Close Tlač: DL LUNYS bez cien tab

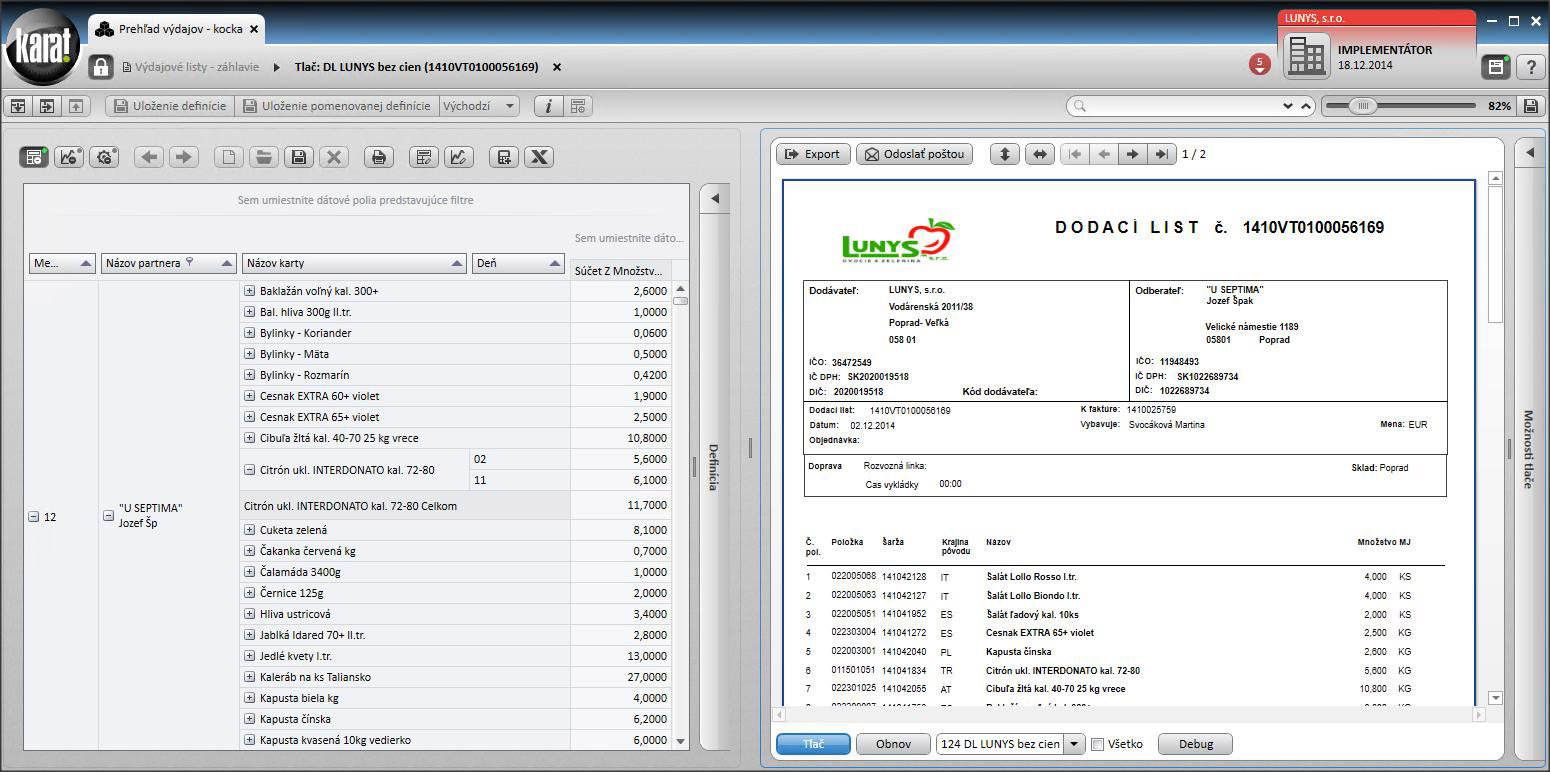point(557,67)
